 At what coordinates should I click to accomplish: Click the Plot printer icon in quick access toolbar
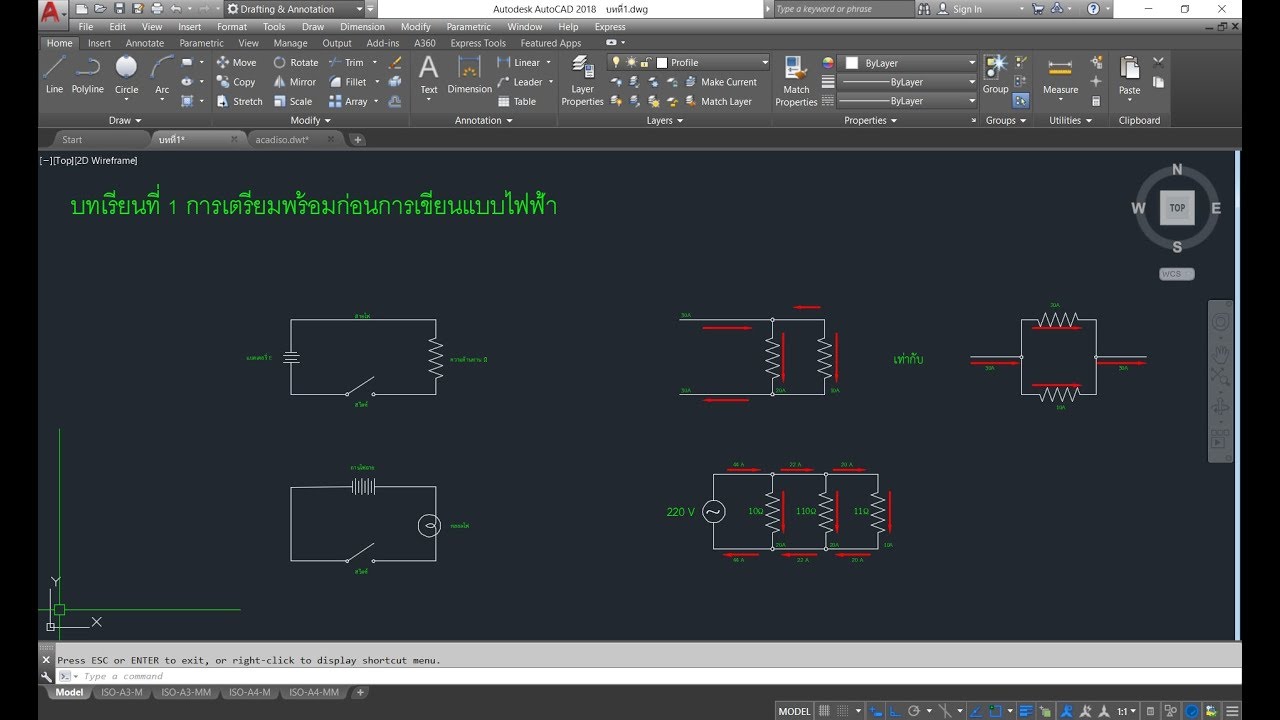(x=156, y=9)
